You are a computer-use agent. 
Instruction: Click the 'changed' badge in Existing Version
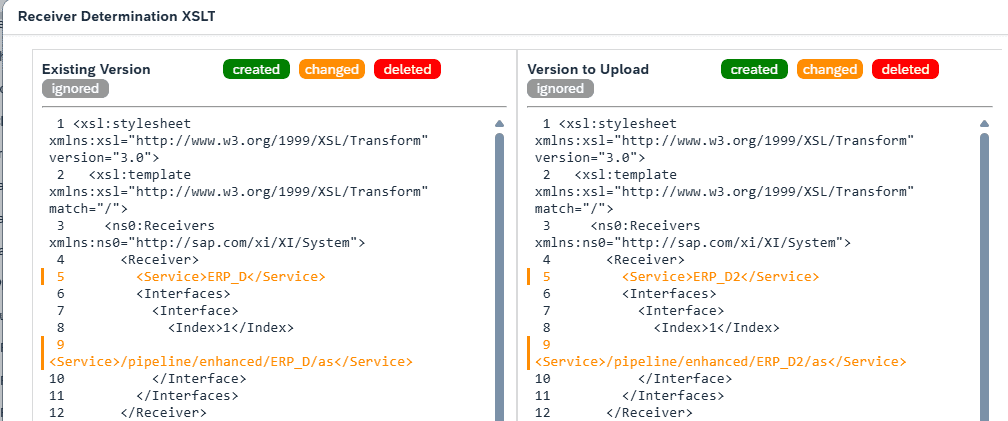click(332, 69)
